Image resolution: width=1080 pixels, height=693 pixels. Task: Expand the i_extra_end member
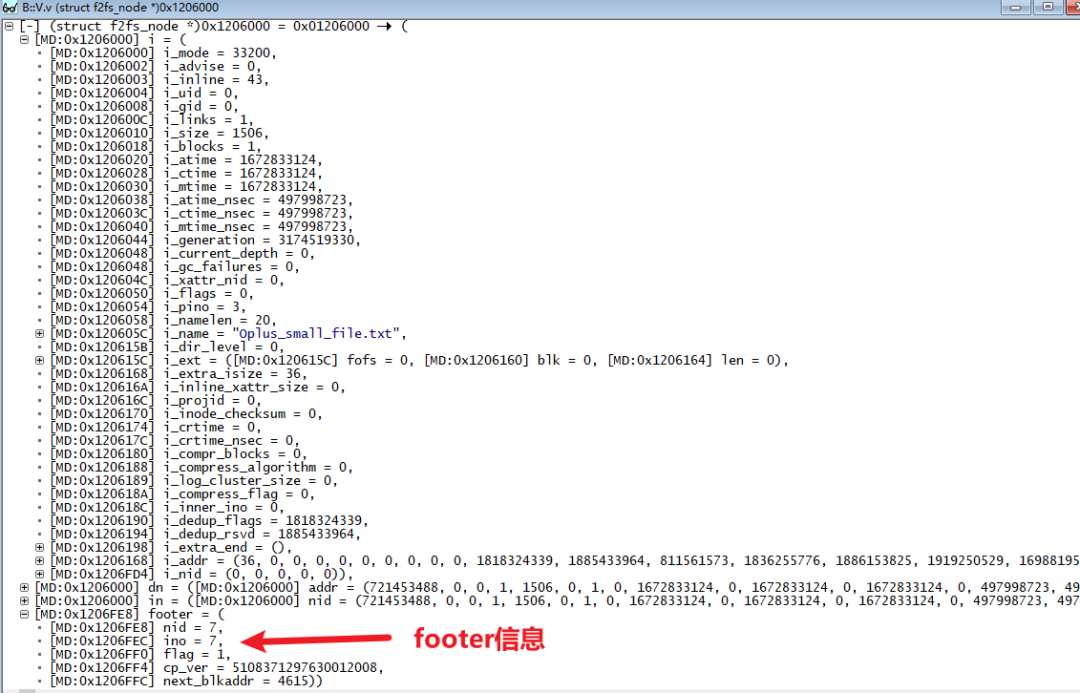point(39,548)
